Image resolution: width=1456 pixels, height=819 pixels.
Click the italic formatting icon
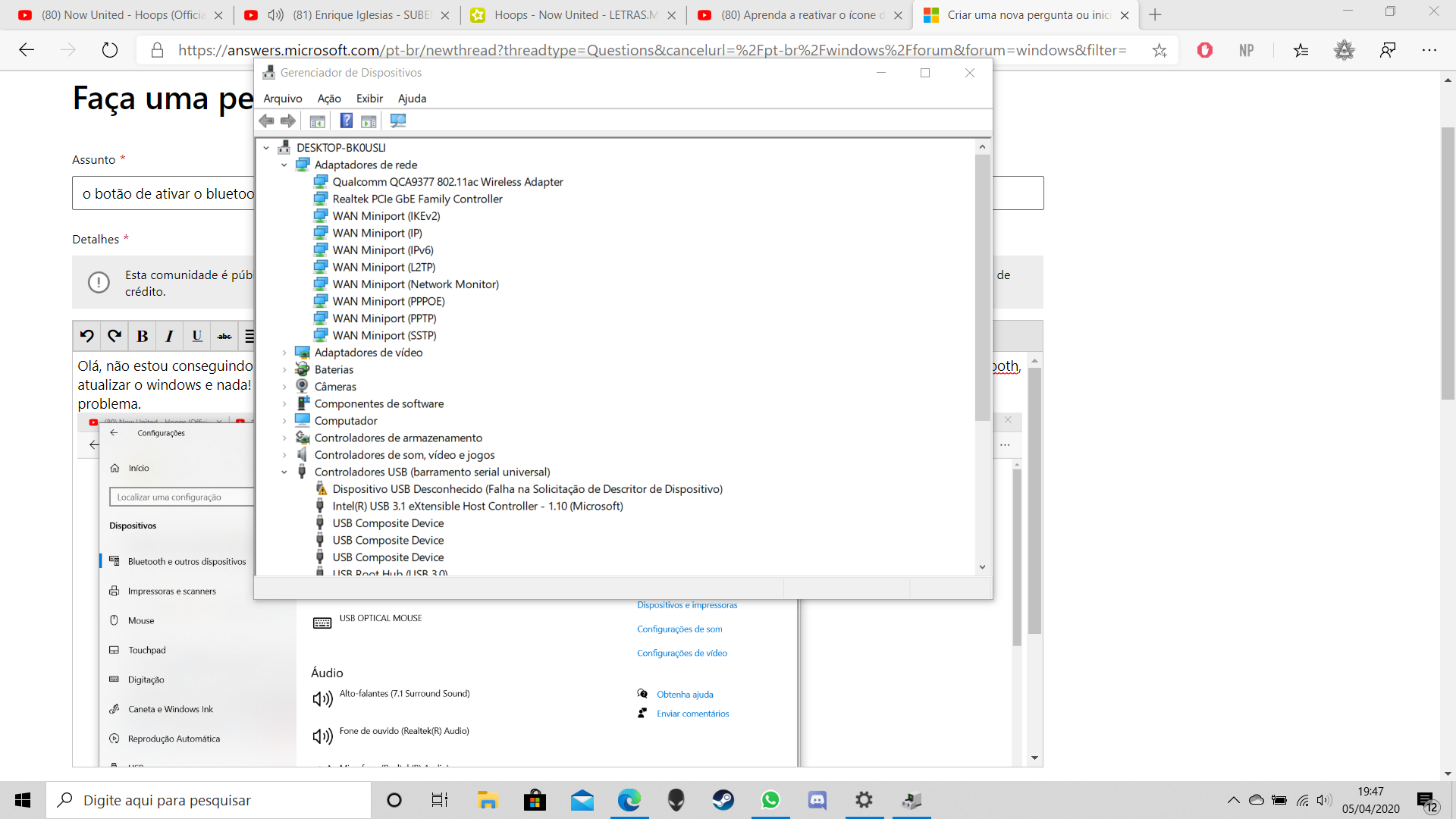click(x=169, y=336)
